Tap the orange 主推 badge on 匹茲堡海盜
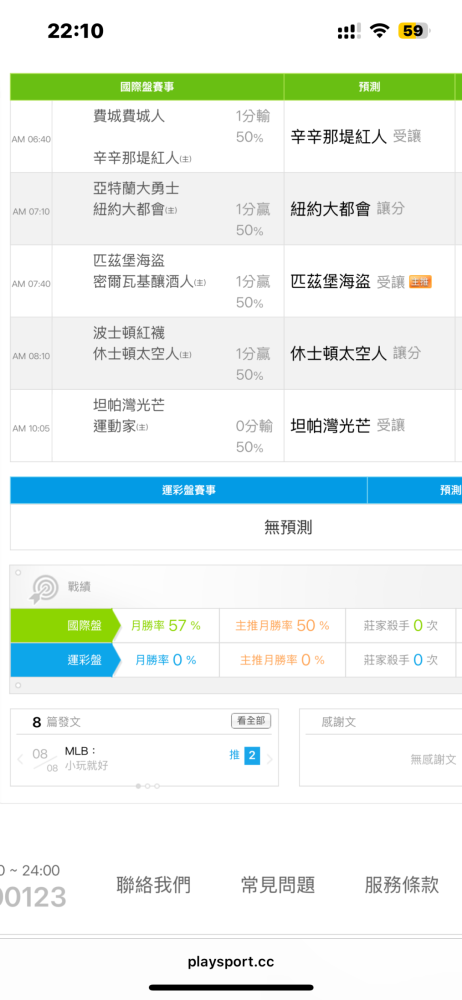Screen dimensions: 462x1000 pyautogui.click(x=421, y=281)
